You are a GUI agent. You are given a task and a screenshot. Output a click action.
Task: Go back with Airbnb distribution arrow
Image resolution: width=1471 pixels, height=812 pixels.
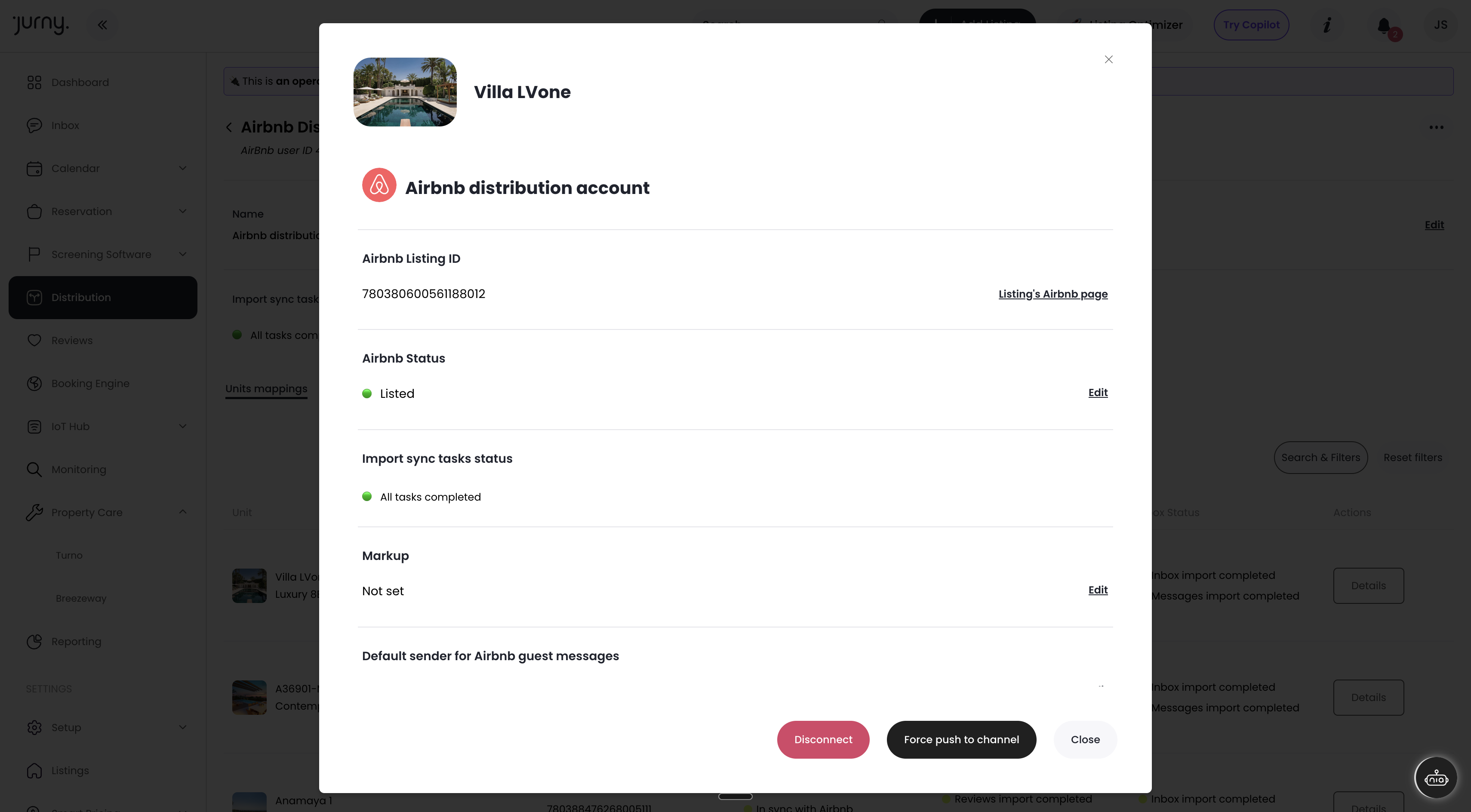229,127
